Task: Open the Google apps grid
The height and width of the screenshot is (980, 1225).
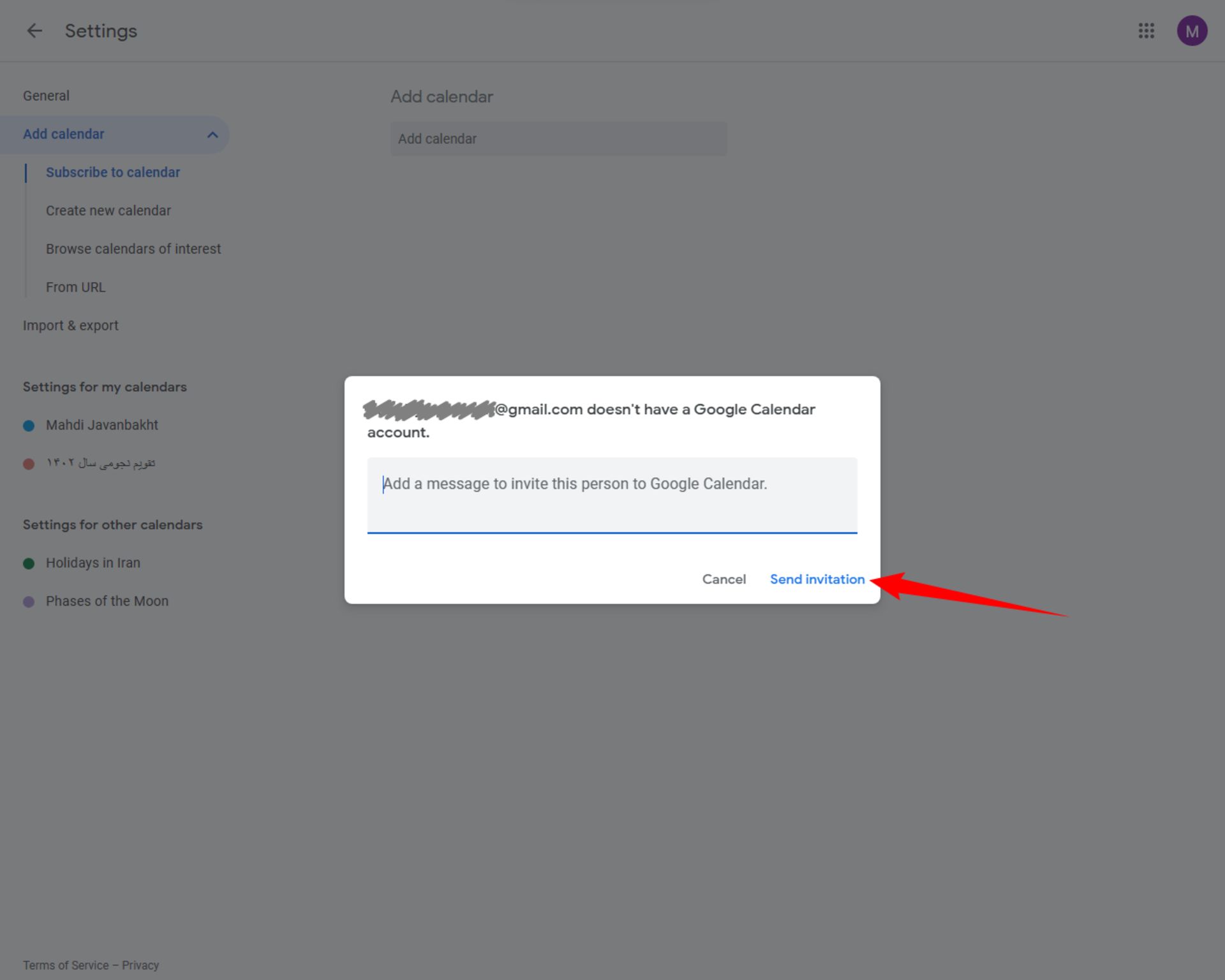Action: pos(1146,31)
